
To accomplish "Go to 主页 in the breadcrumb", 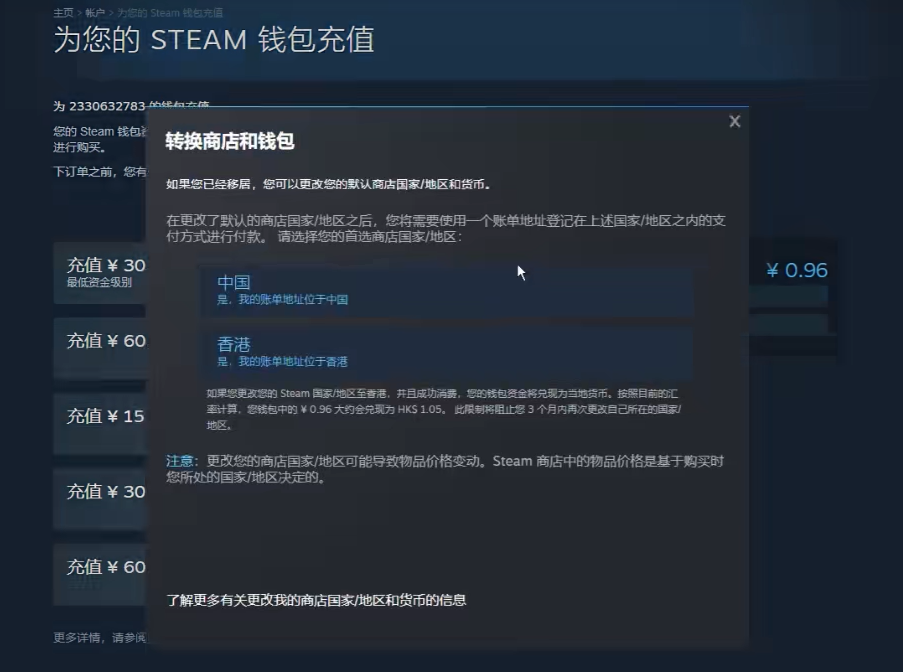I will (63, 13).
